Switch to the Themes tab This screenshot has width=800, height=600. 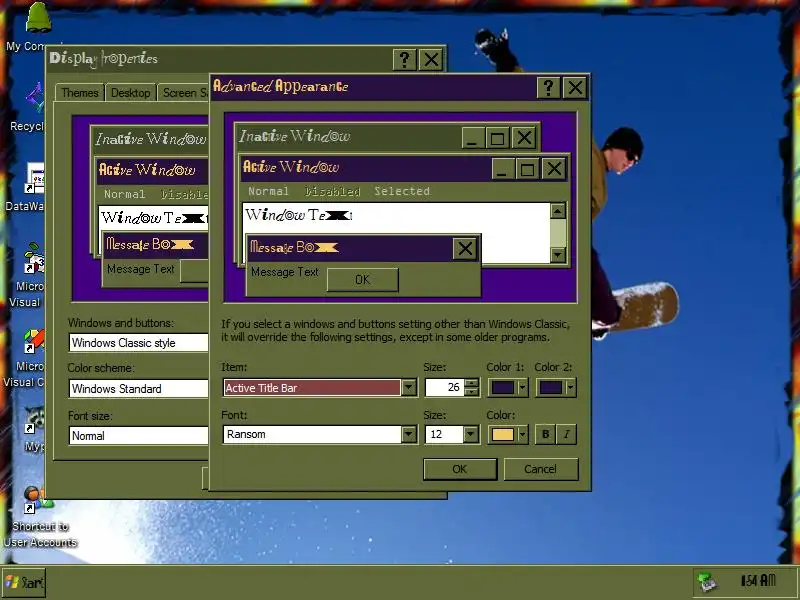click(80, 93)
